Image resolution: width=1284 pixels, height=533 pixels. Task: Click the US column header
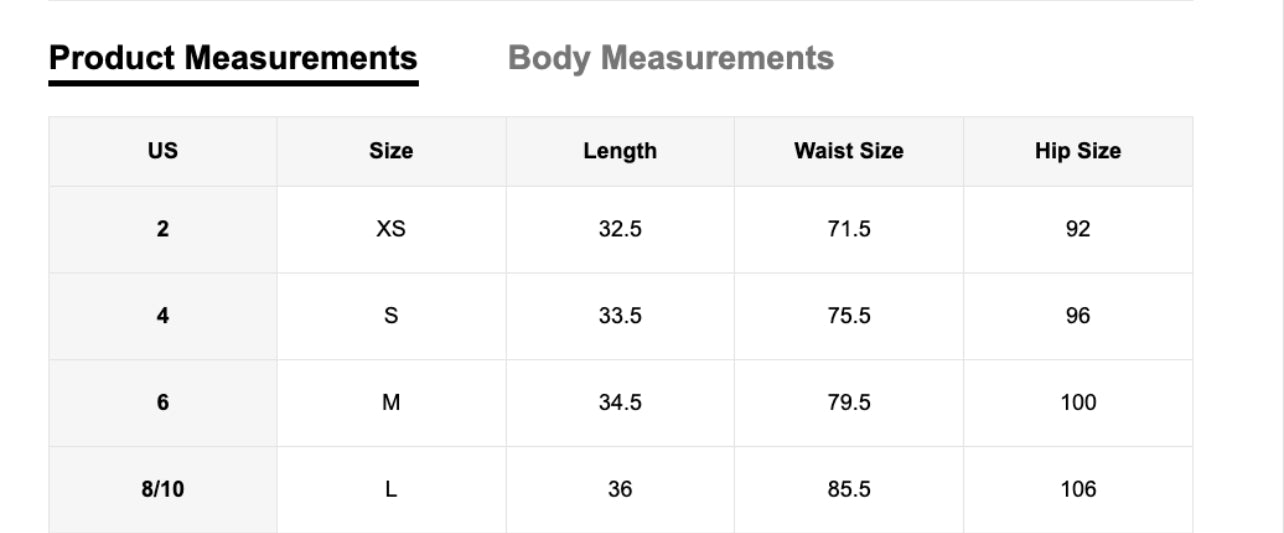163,151
